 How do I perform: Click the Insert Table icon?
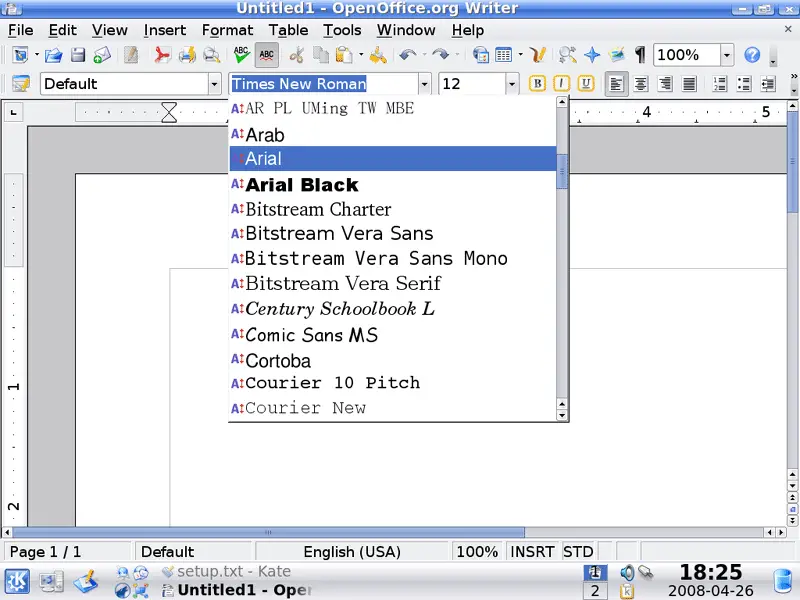point(504,55)
